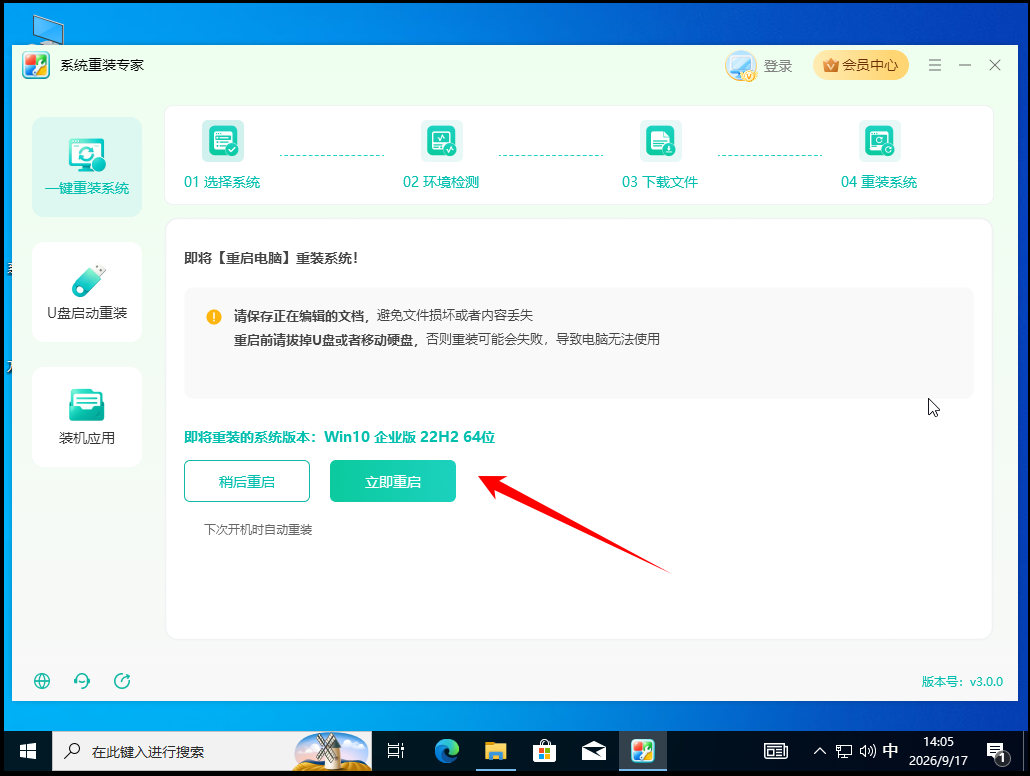This screenshot has height=776, width=1030.
Task: Click the 02 环境检测 step icon
Action: pyautogui.click(x=441, y=141)
